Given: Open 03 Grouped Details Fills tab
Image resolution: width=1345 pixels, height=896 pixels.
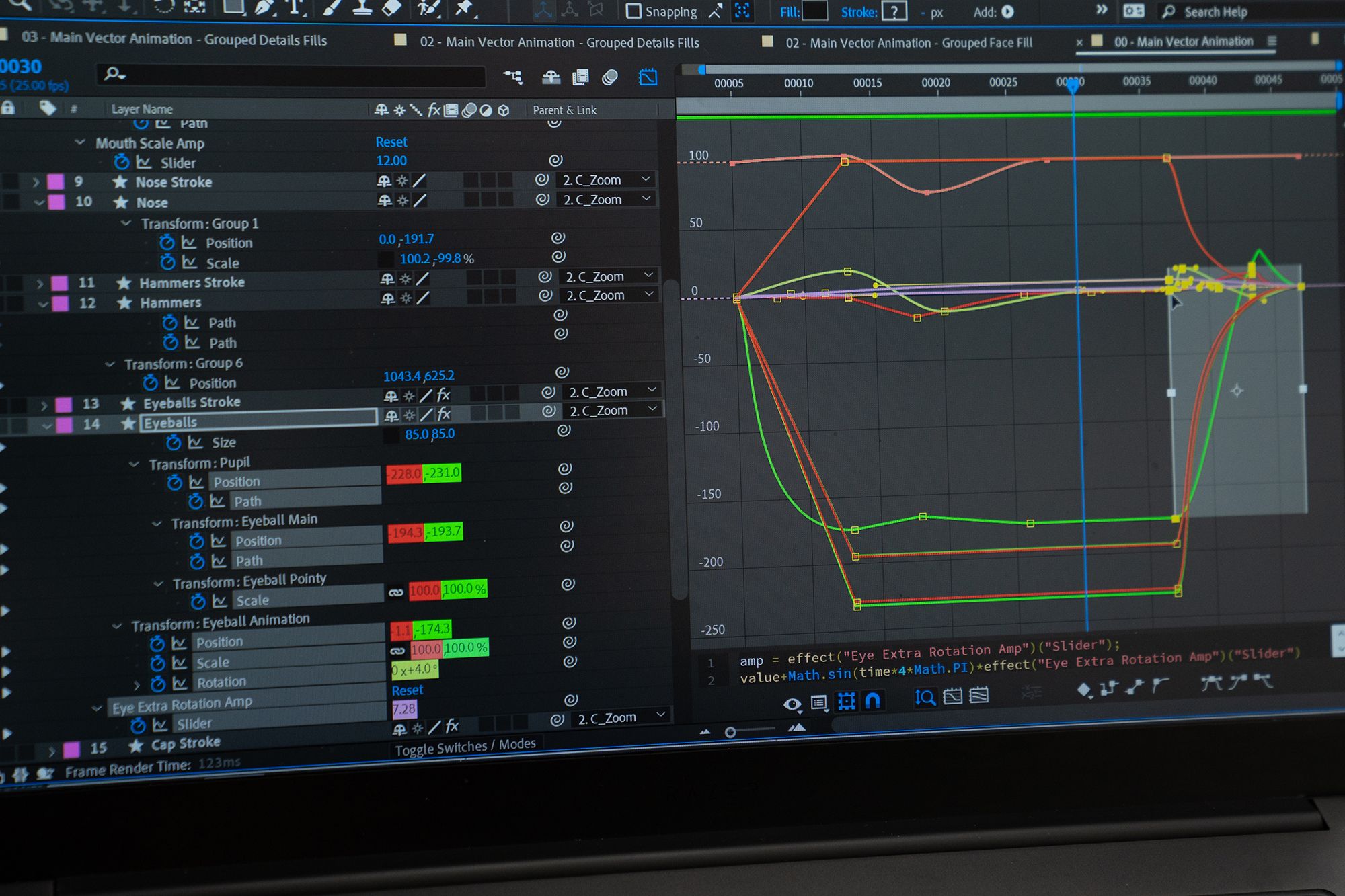Looking at the screenshot, I should pos(175,39).
